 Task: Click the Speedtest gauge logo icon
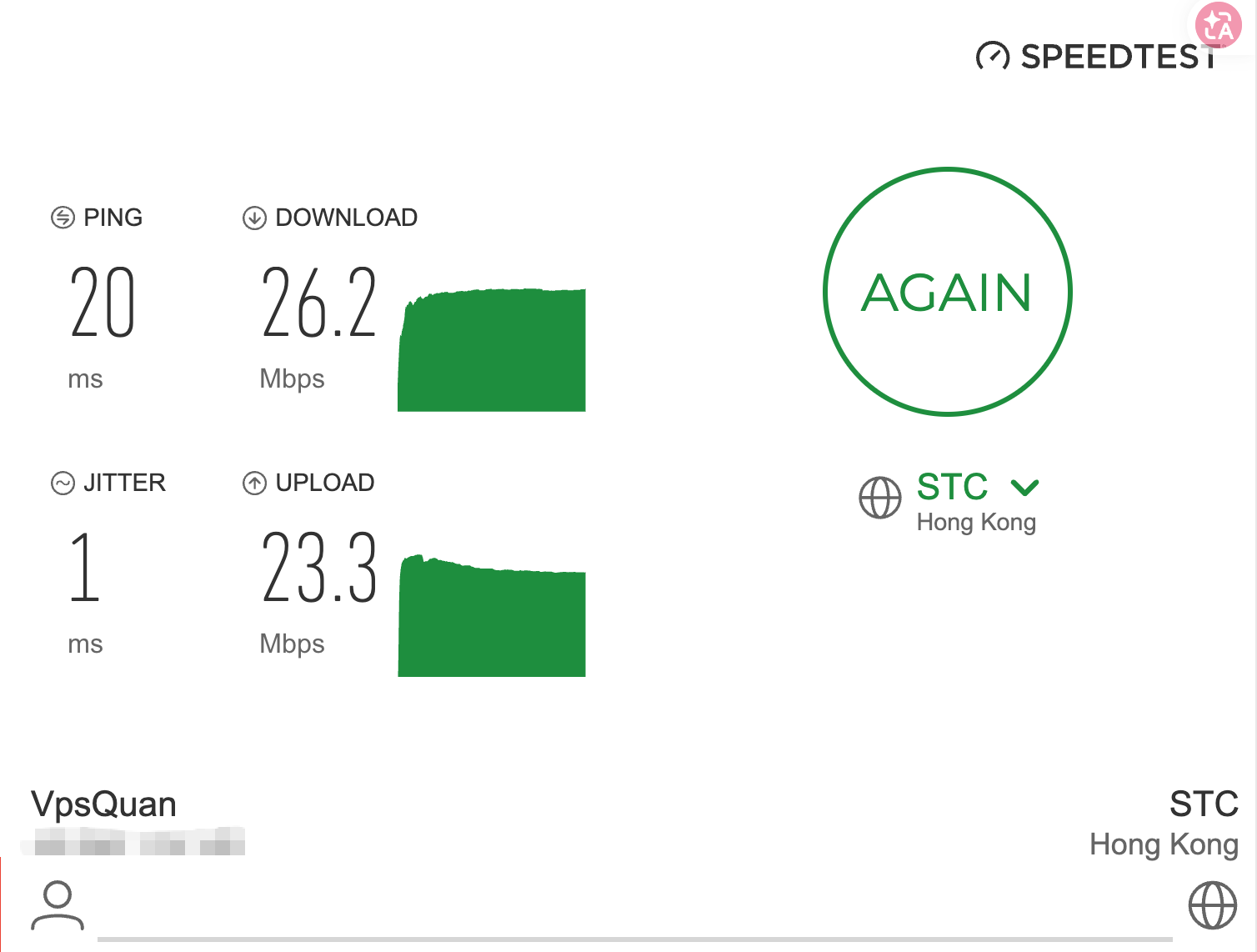[x=992, y=57]
